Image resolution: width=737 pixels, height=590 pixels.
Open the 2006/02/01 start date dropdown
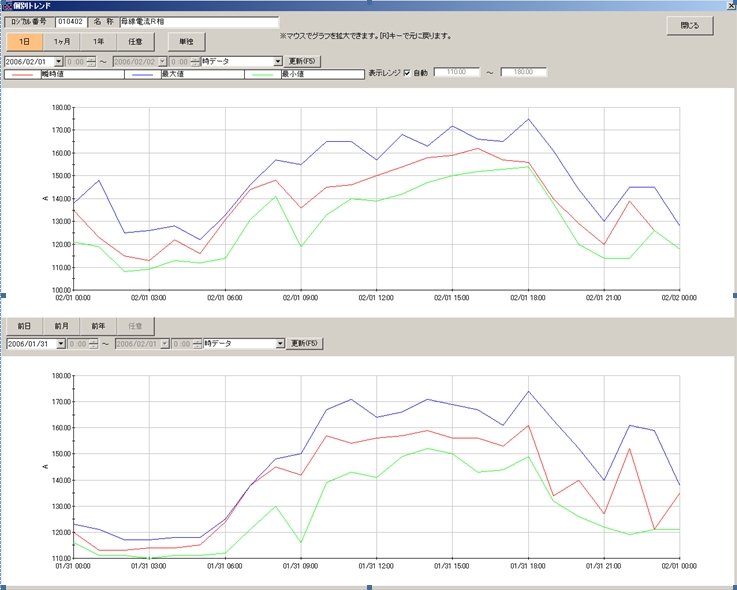click(x=58, y=62)
